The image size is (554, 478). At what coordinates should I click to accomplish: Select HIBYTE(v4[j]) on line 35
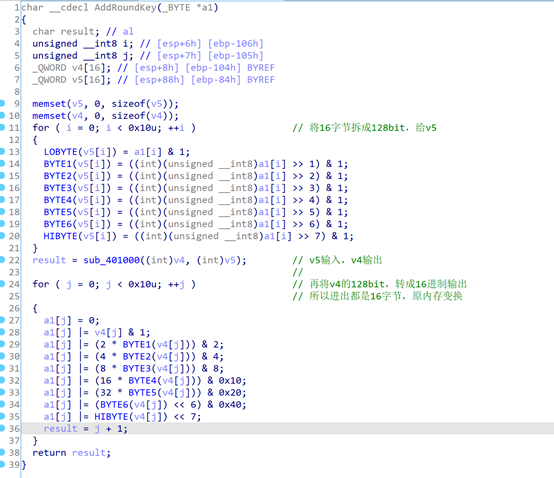(x=131, y=417)
